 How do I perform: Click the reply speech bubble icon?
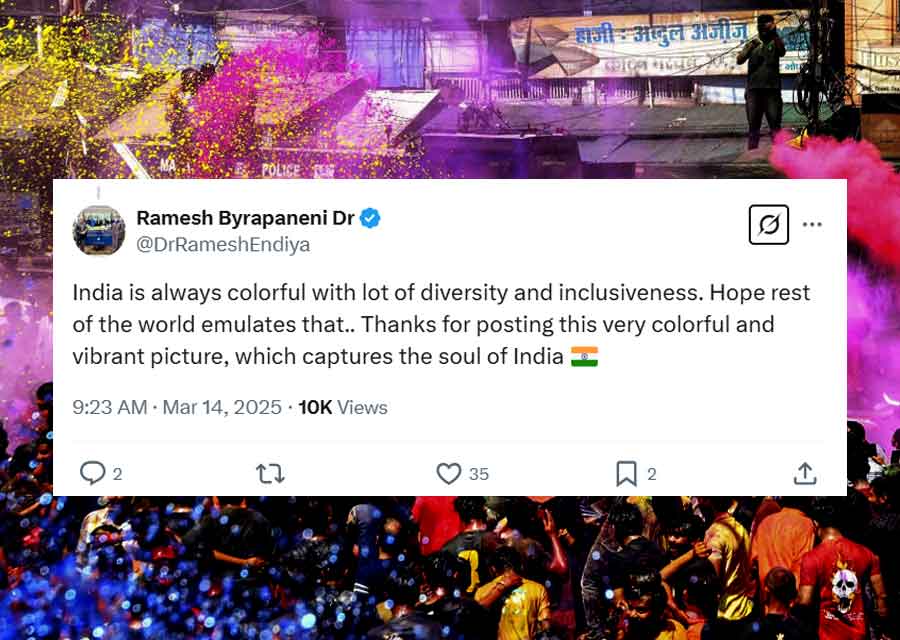pos(92,474)
